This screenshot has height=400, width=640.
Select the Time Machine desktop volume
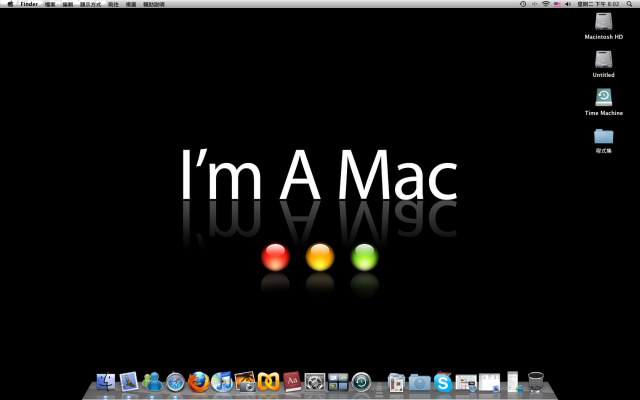point(604,102)
